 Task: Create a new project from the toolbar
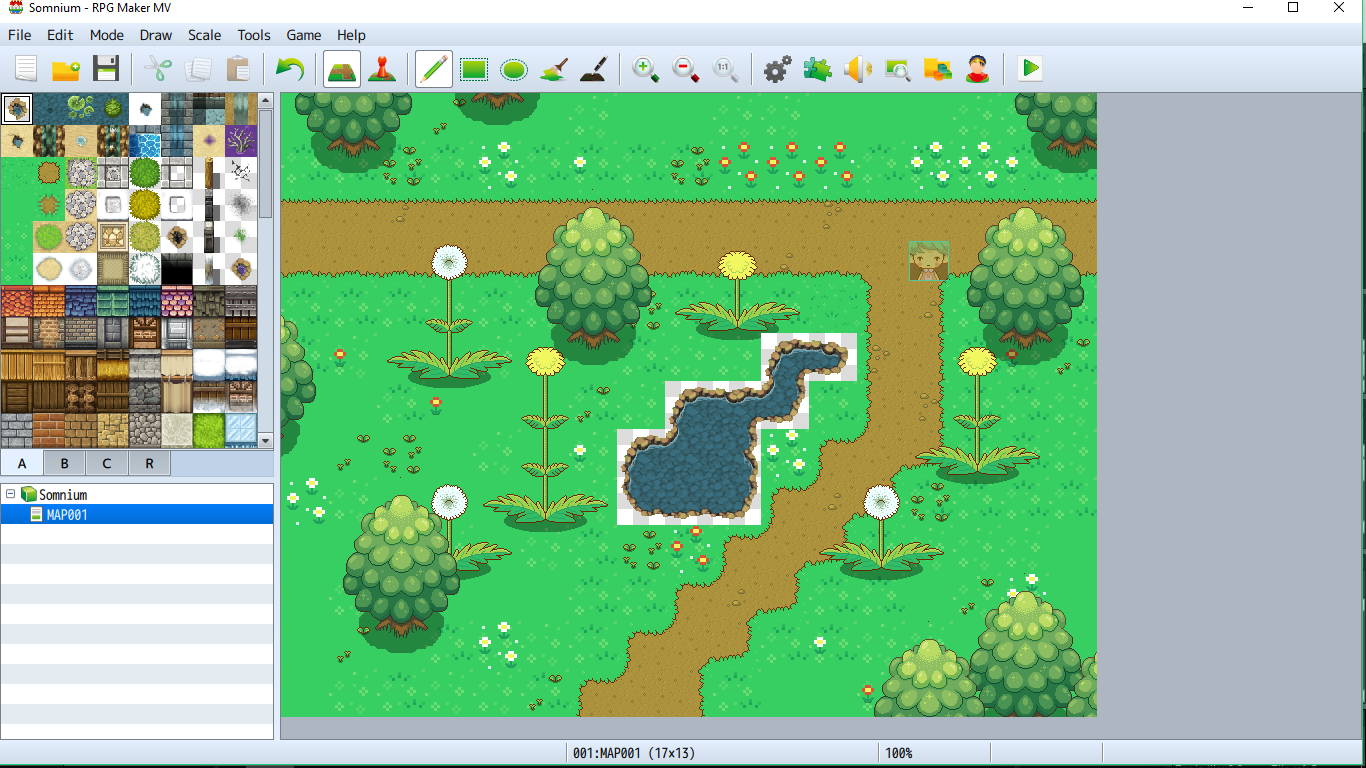[26, 69]
